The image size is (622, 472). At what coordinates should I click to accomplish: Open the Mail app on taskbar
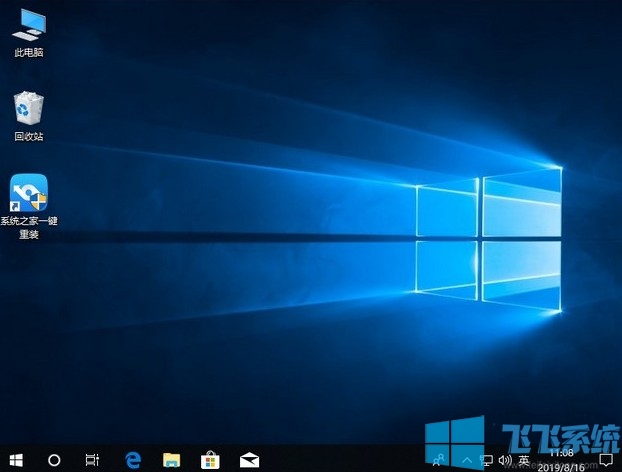pos(250,460)
